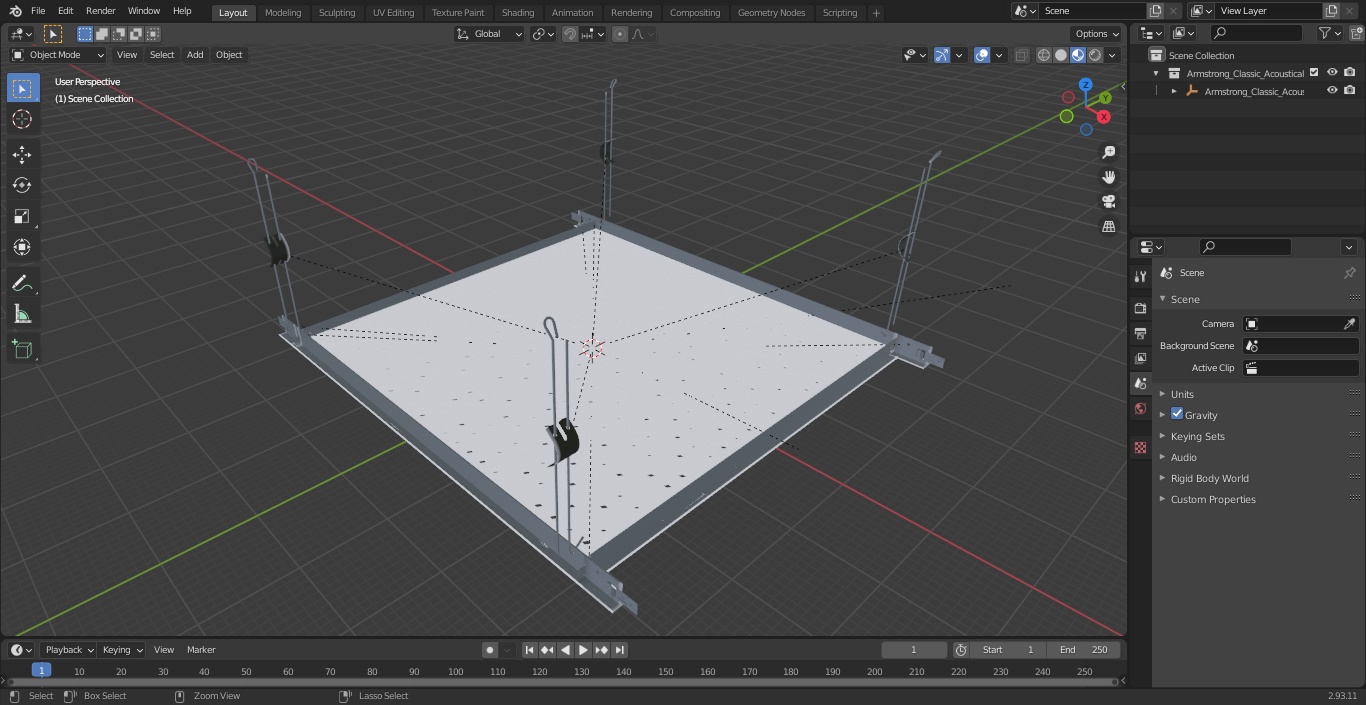Open Global transform orientation dropdown
Screen dimensions: 1366x705
click(490, 34)
